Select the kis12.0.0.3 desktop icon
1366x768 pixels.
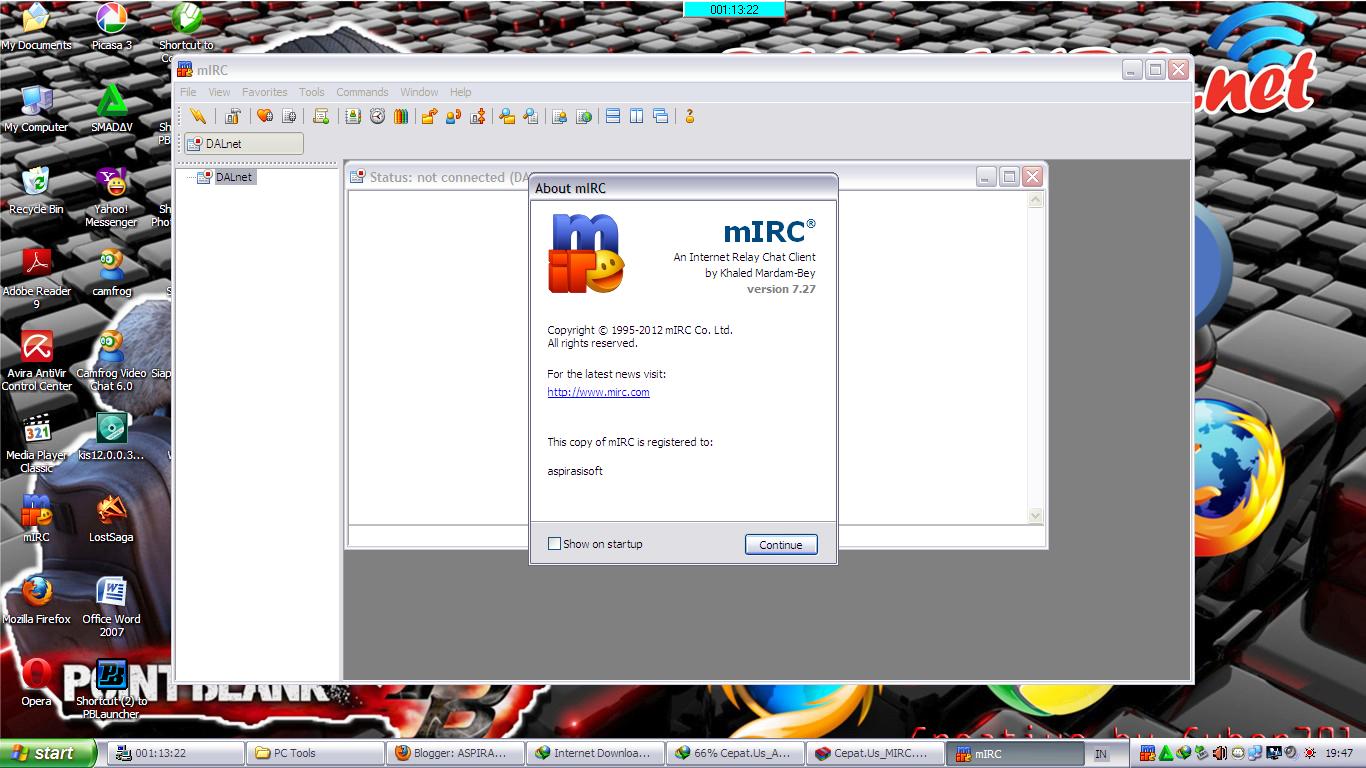[x=111, y=437]
